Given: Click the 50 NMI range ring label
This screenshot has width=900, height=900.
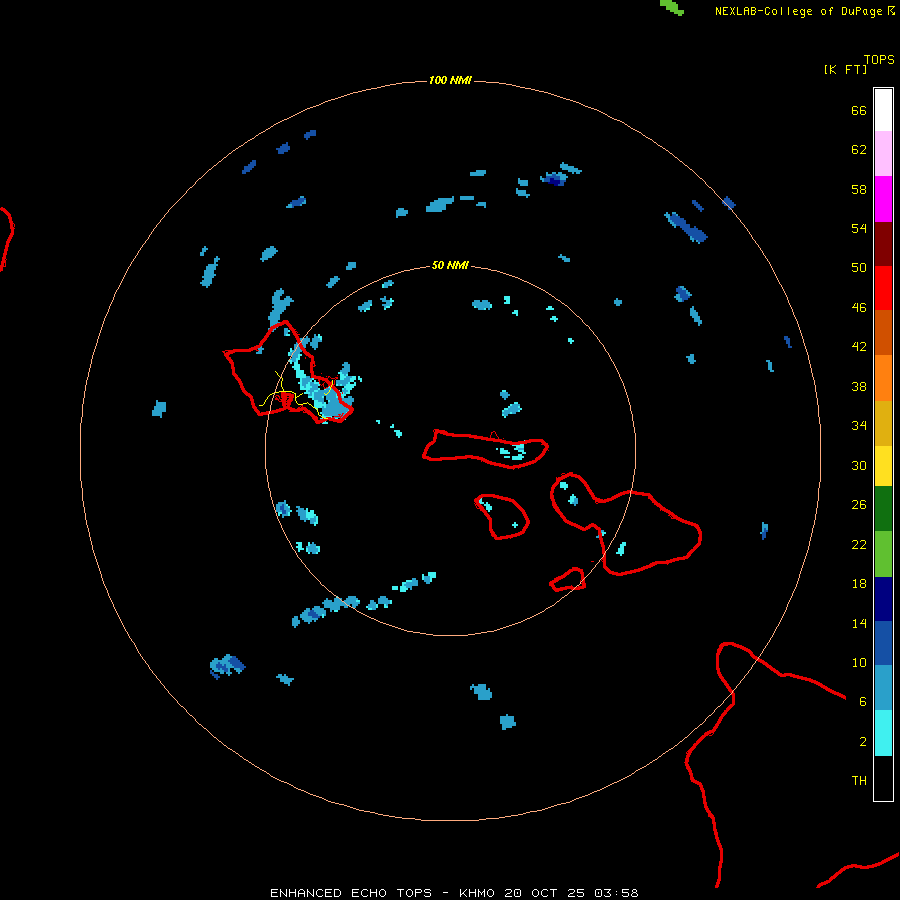Looking at the screenshot, I should coord(450,265).
